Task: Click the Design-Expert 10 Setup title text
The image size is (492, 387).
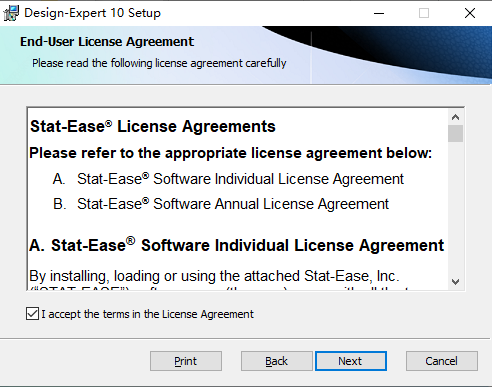Action: point(92,13)
